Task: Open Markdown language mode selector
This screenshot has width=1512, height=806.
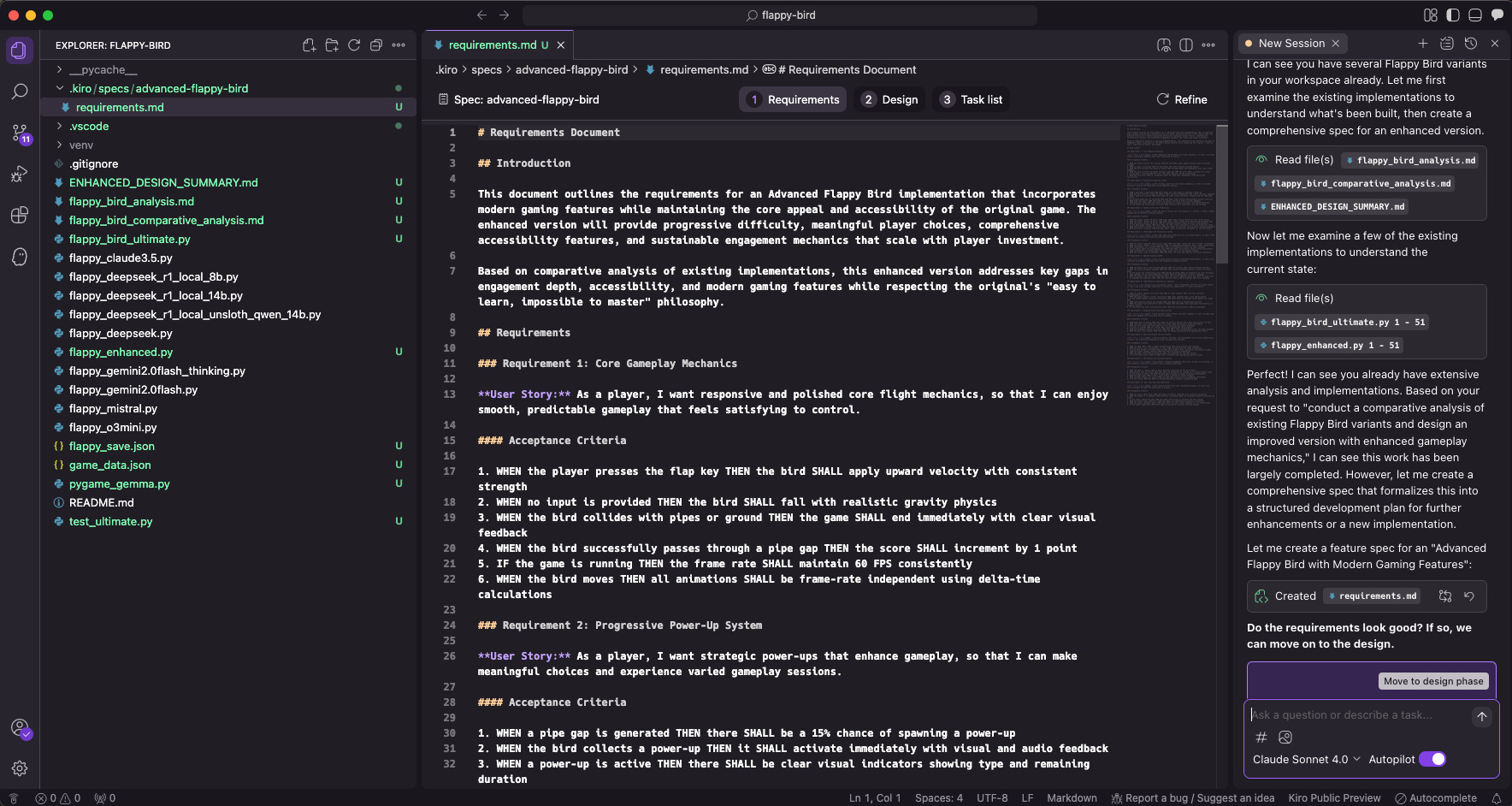Action: pyautogui.click(x=1072, y=797)
